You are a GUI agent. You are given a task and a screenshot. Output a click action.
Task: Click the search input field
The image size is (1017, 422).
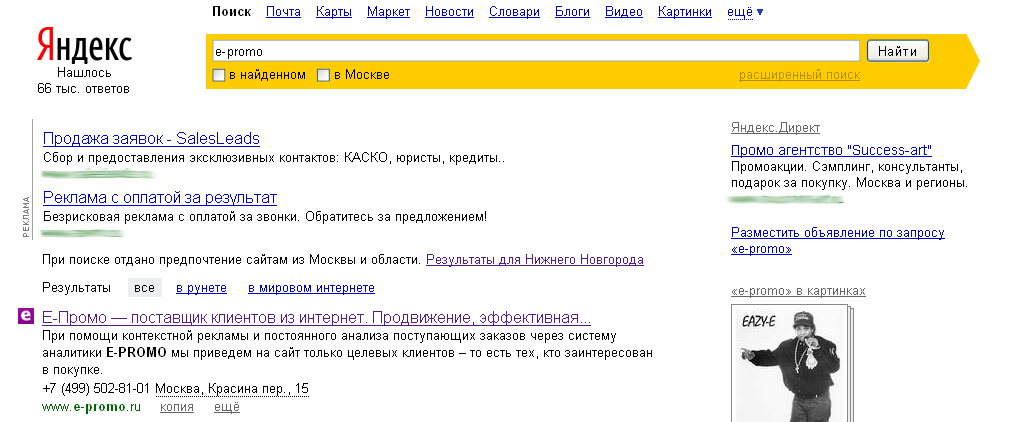click(x=535, y=51)
